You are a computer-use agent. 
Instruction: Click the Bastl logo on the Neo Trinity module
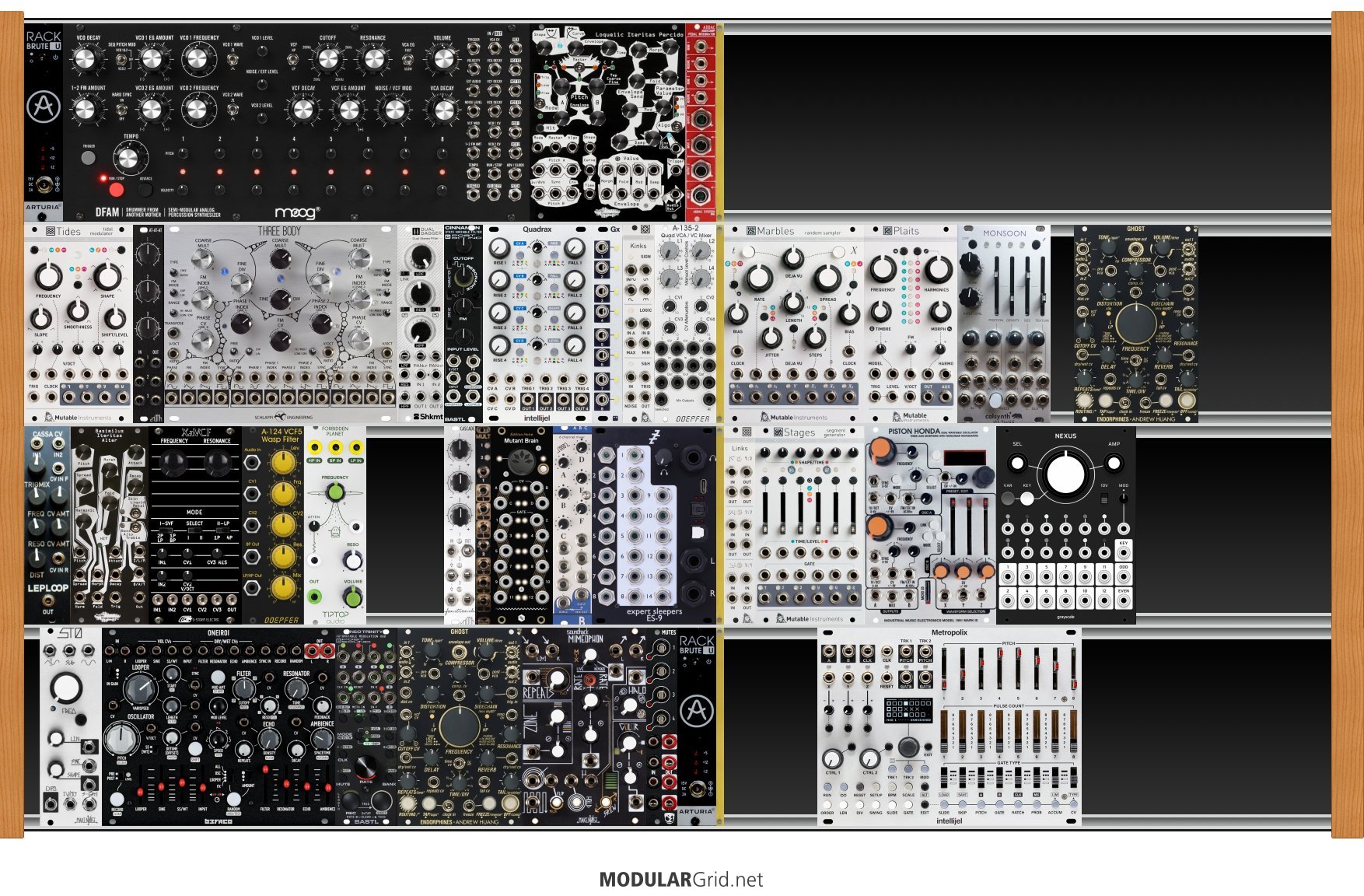(x=365, y=821)
